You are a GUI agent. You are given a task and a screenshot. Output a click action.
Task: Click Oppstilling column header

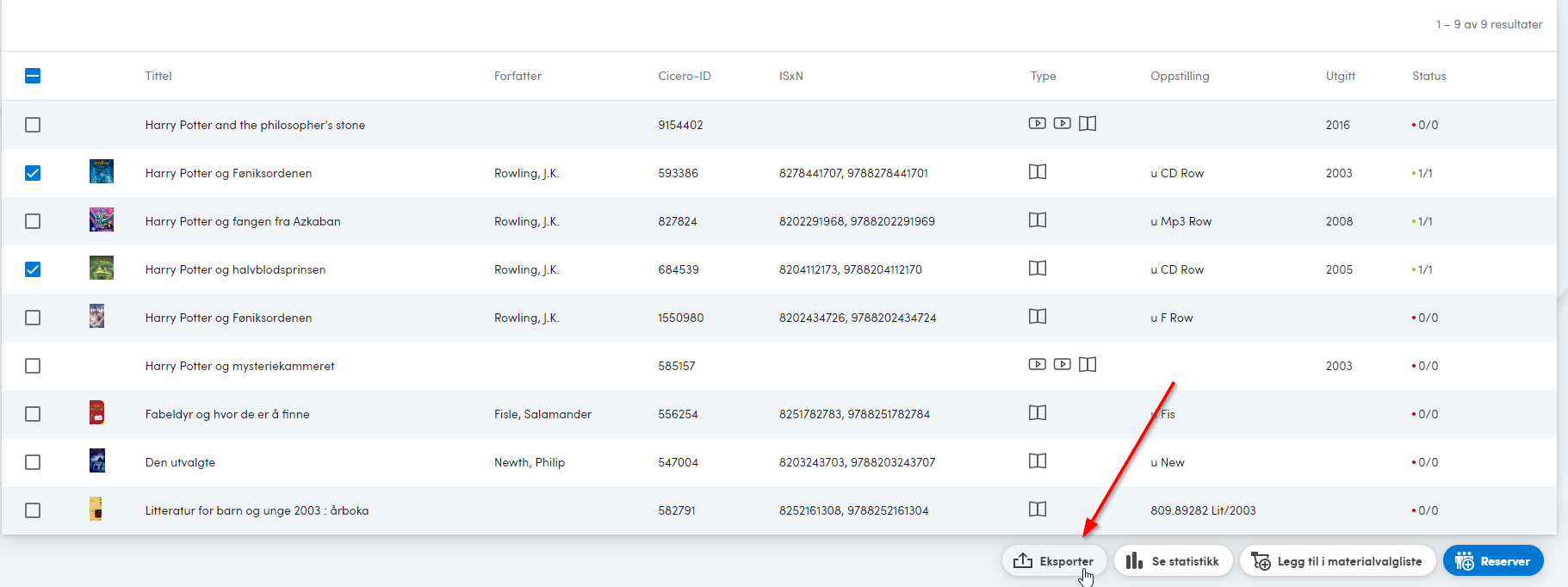click(1180, 76)
